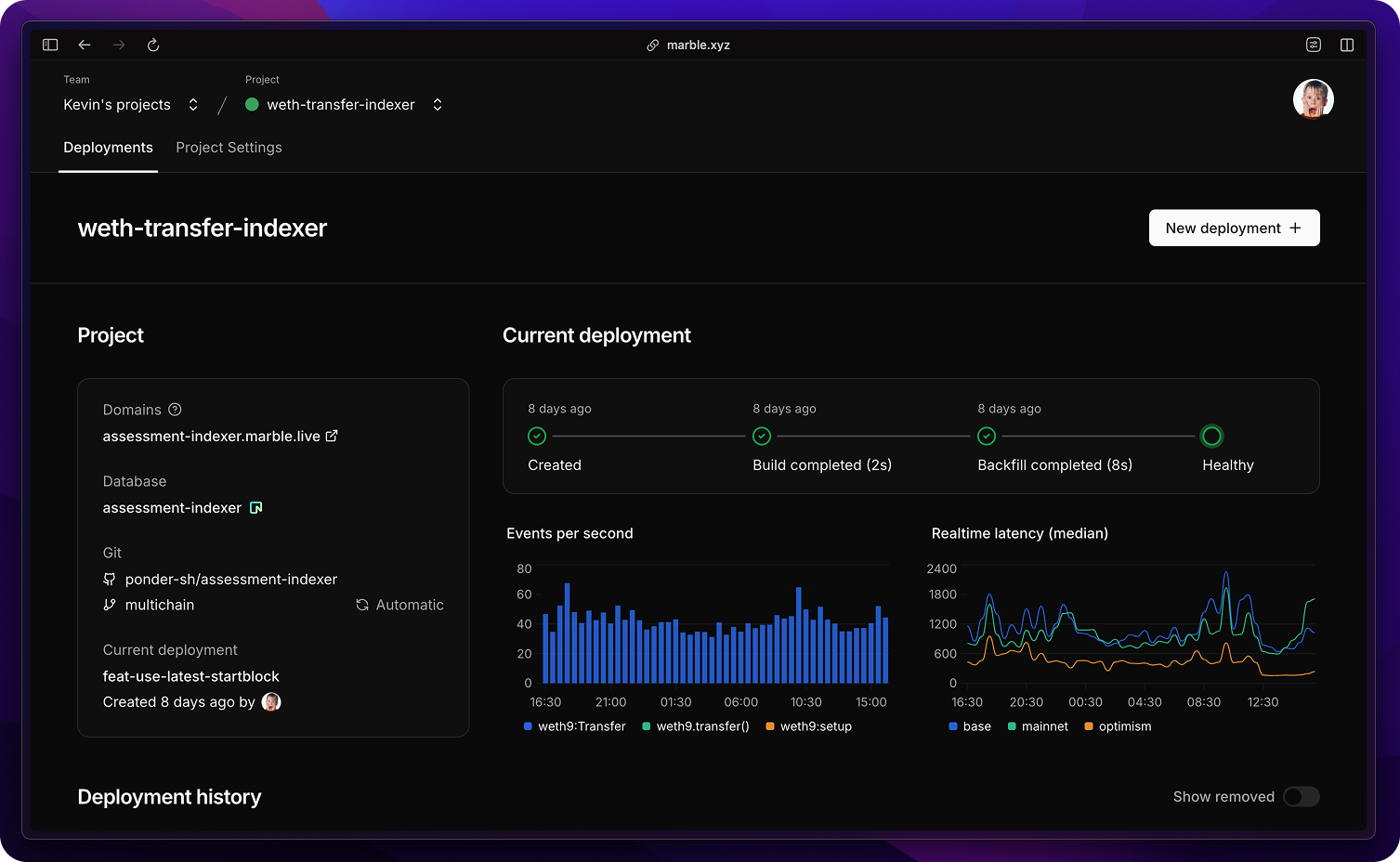The width and height of the screenshot is (1400, 862).
Task: Click user avatar in top right
Action: 1313,99
